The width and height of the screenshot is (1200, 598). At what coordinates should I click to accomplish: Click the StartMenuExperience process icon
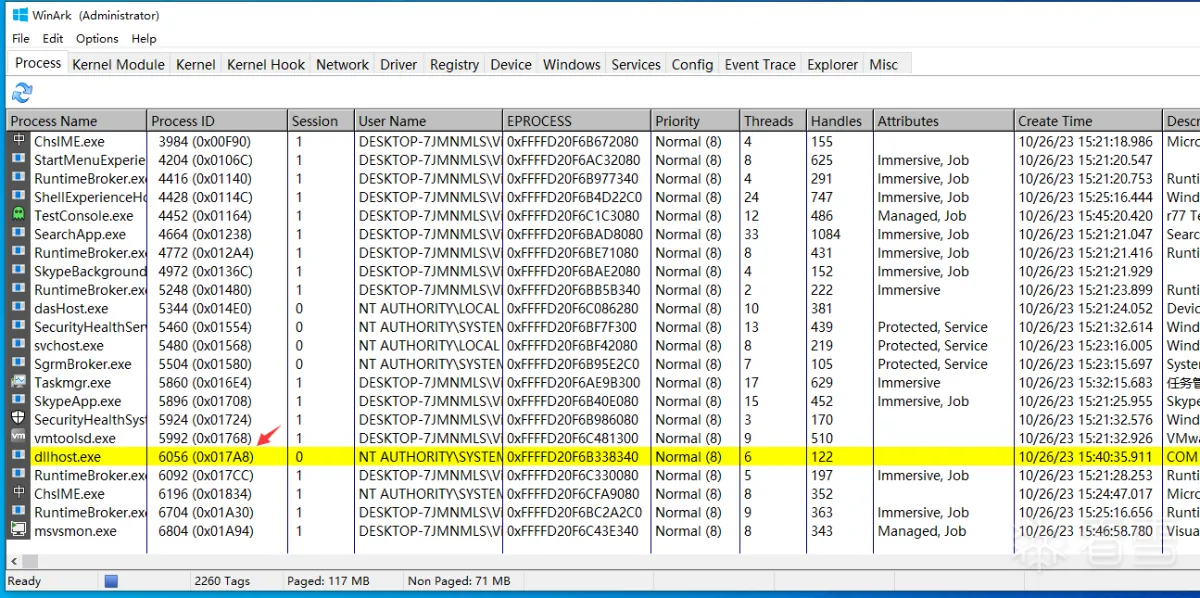[x=18, y=160]
